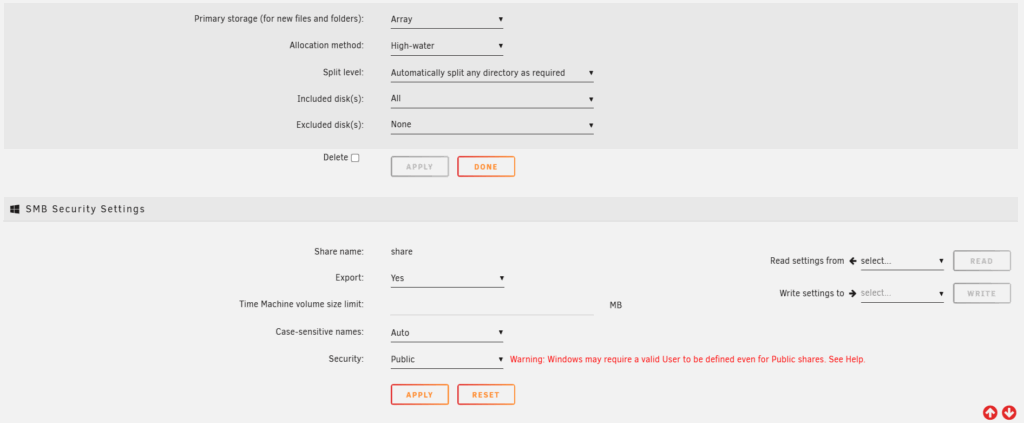Open the Excluded disk(s) dropdown
Image resolution: width=1024 pixels, height=423 pixels.
[492, 125]
